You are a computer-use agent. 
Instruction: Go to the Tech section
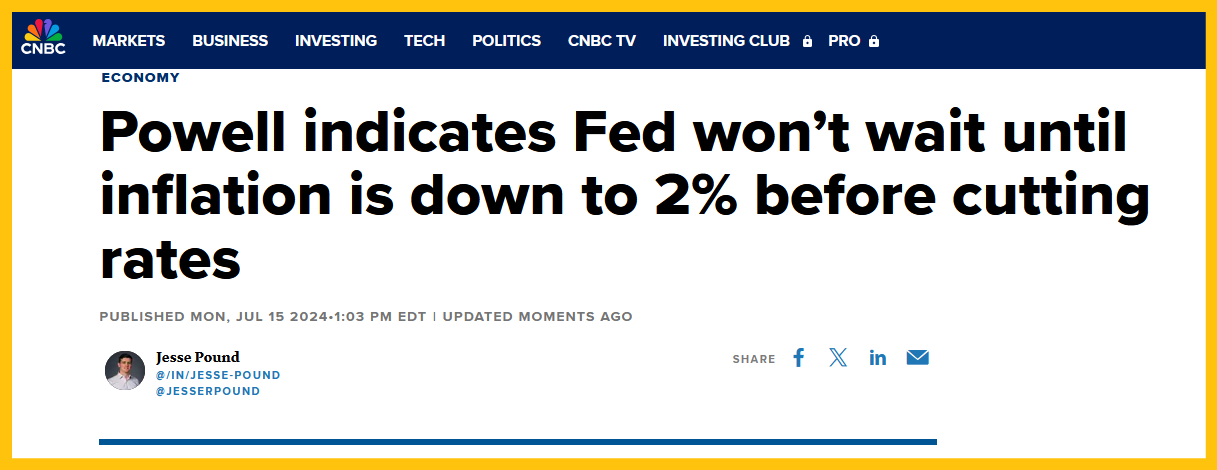coord(424,41)
